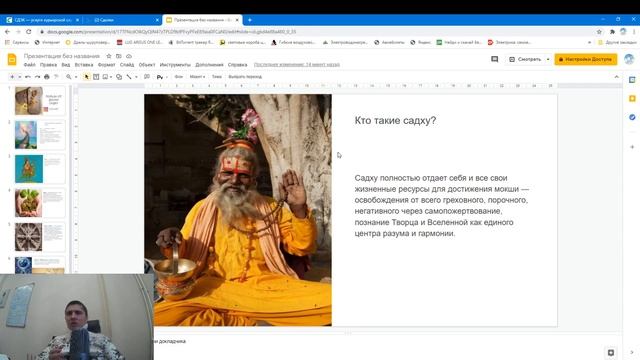Viewport: 640px width, 360px height.
Task: Open the zoom level dropdown arrow
Action: [x=76, y=77]
